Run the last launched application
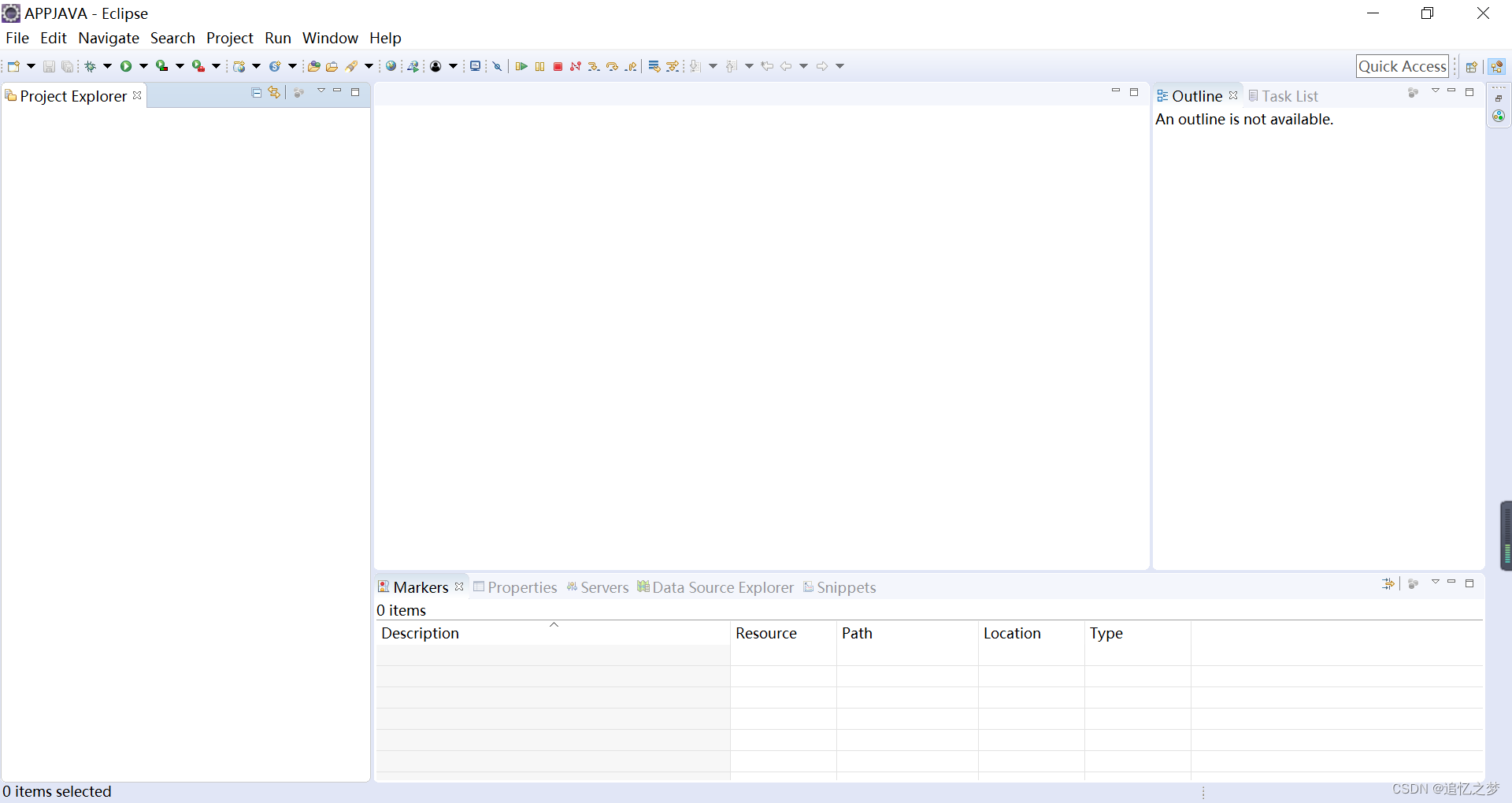Image resolution: width=1512 pixels, height=803 pixels. coord(126,66)
